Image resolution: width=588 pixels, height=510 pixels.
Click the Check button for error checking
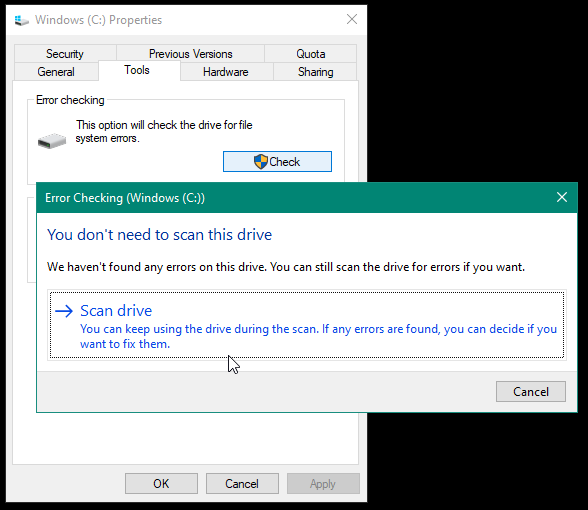(277, 162)
